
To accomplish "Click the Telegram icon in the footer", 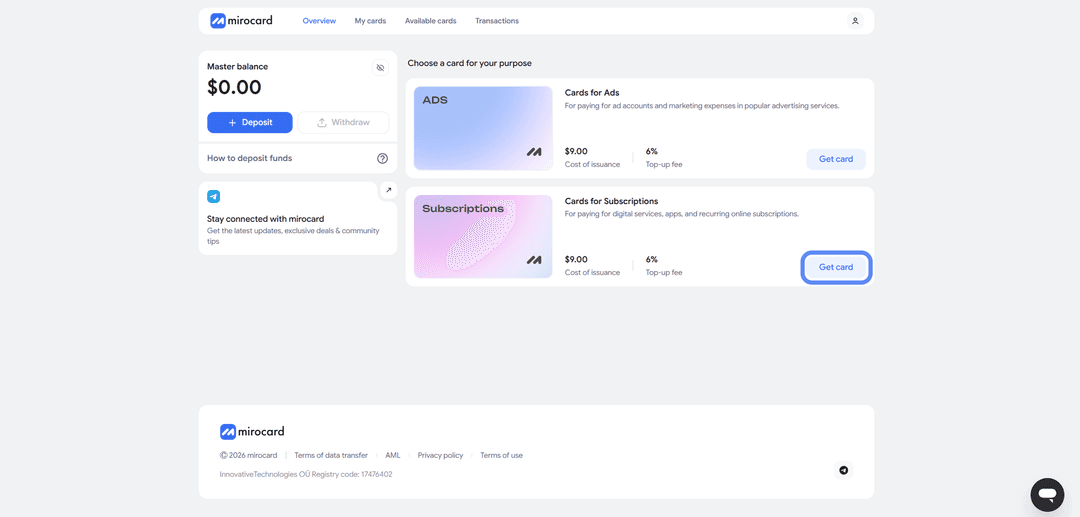I will [x=844, y=470].
